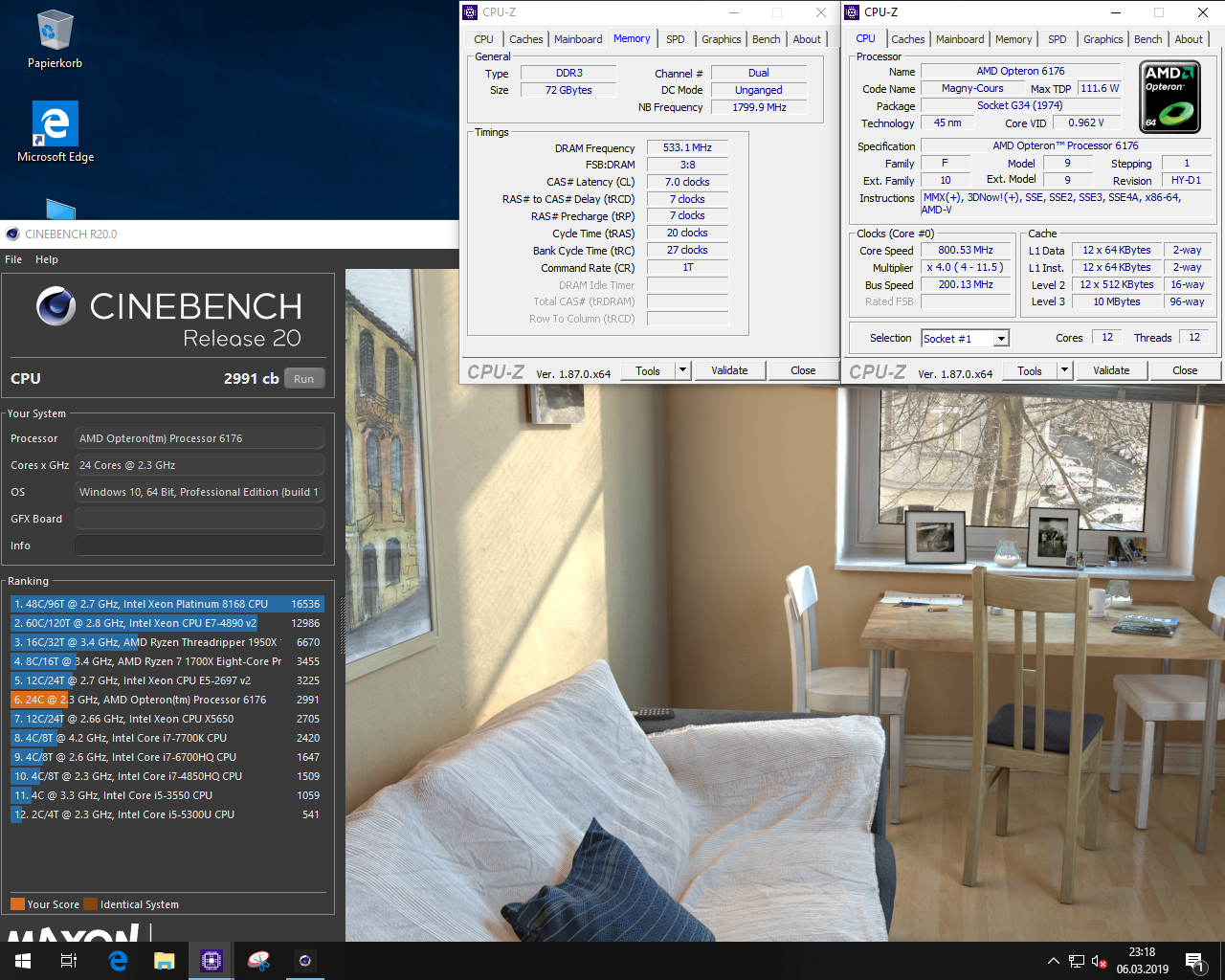
Task: Switch to Caches tab in left CPU-Z
Action: click(525, 39)
